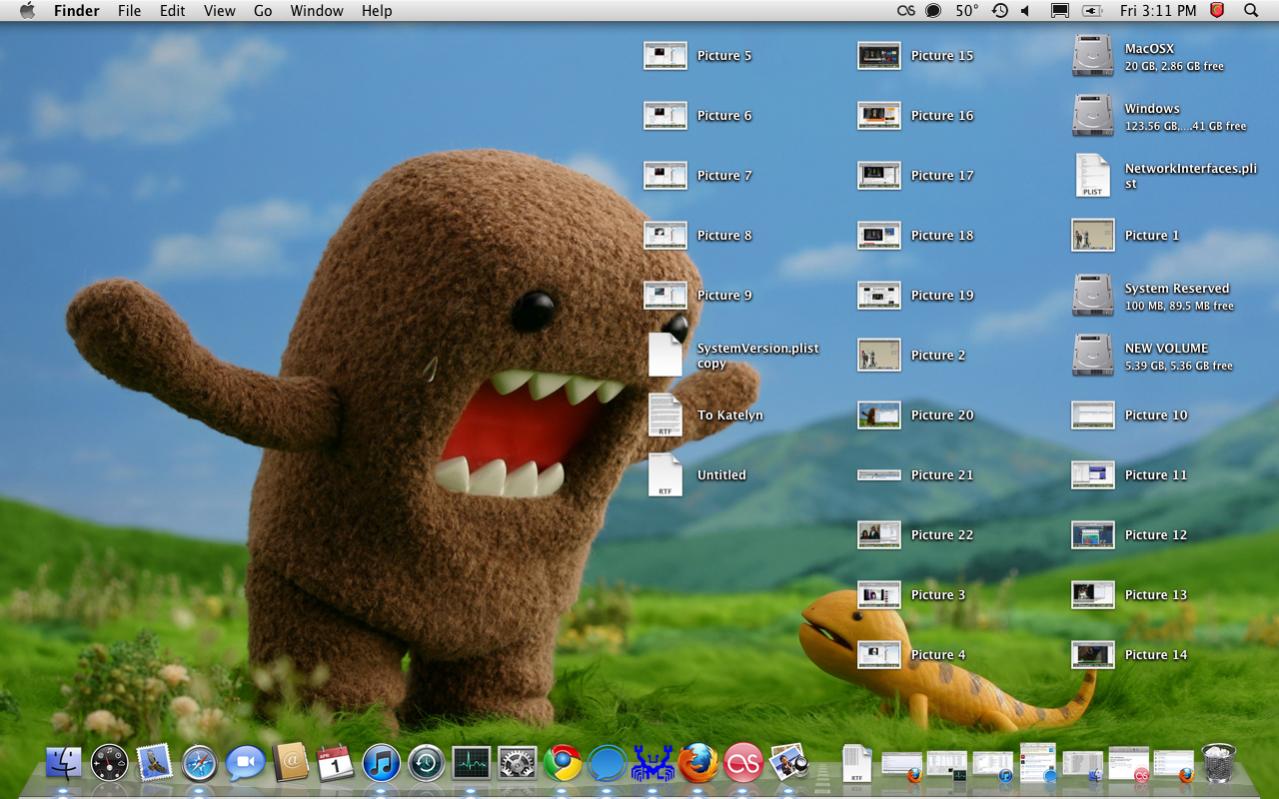The image size is (1279, 799).
Task: Select the Picture 15 thumbnail
Action: tap(879, 56)
